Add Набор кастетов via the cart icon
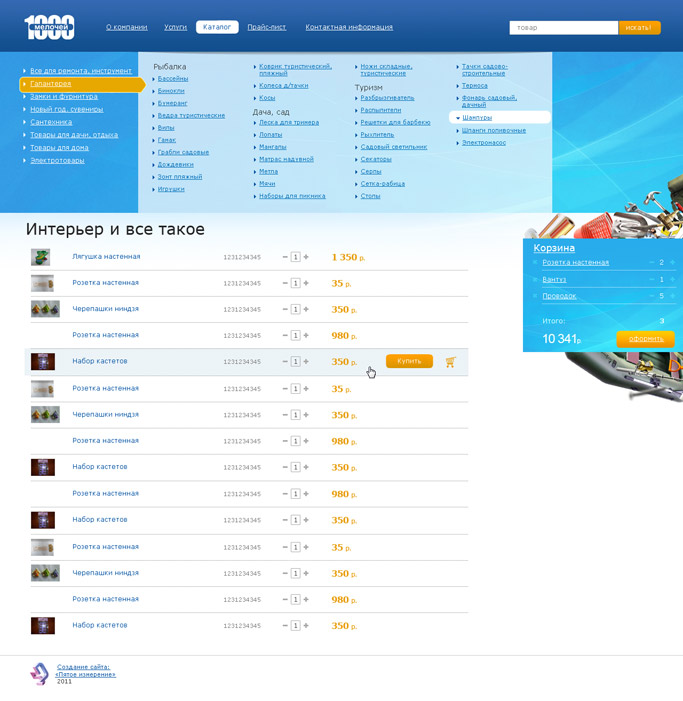Image resolution: width=683 pixels, height=701 pixels. 451,362
